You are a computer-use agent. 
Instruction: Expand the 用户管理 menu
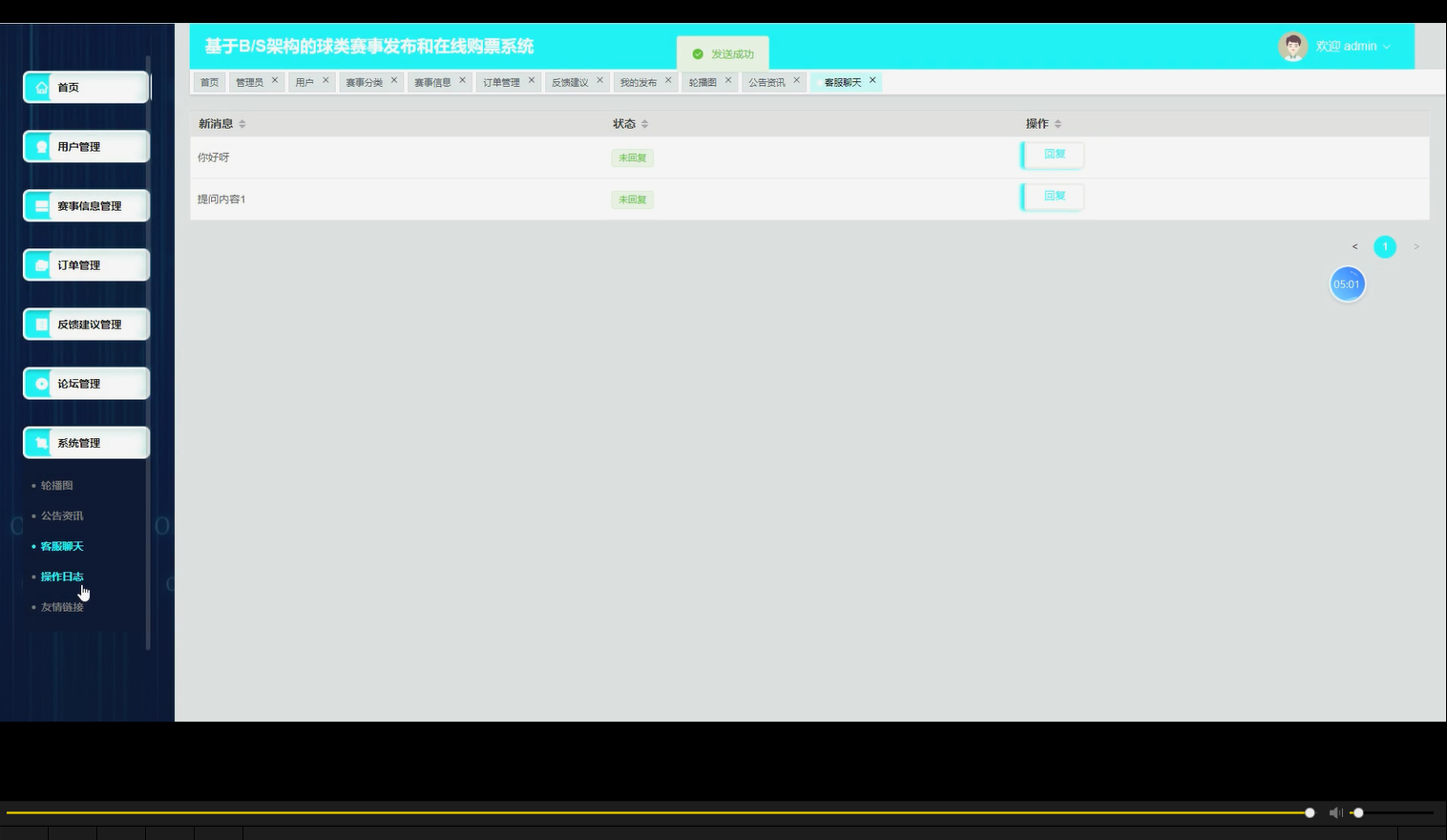coord(87,147)
